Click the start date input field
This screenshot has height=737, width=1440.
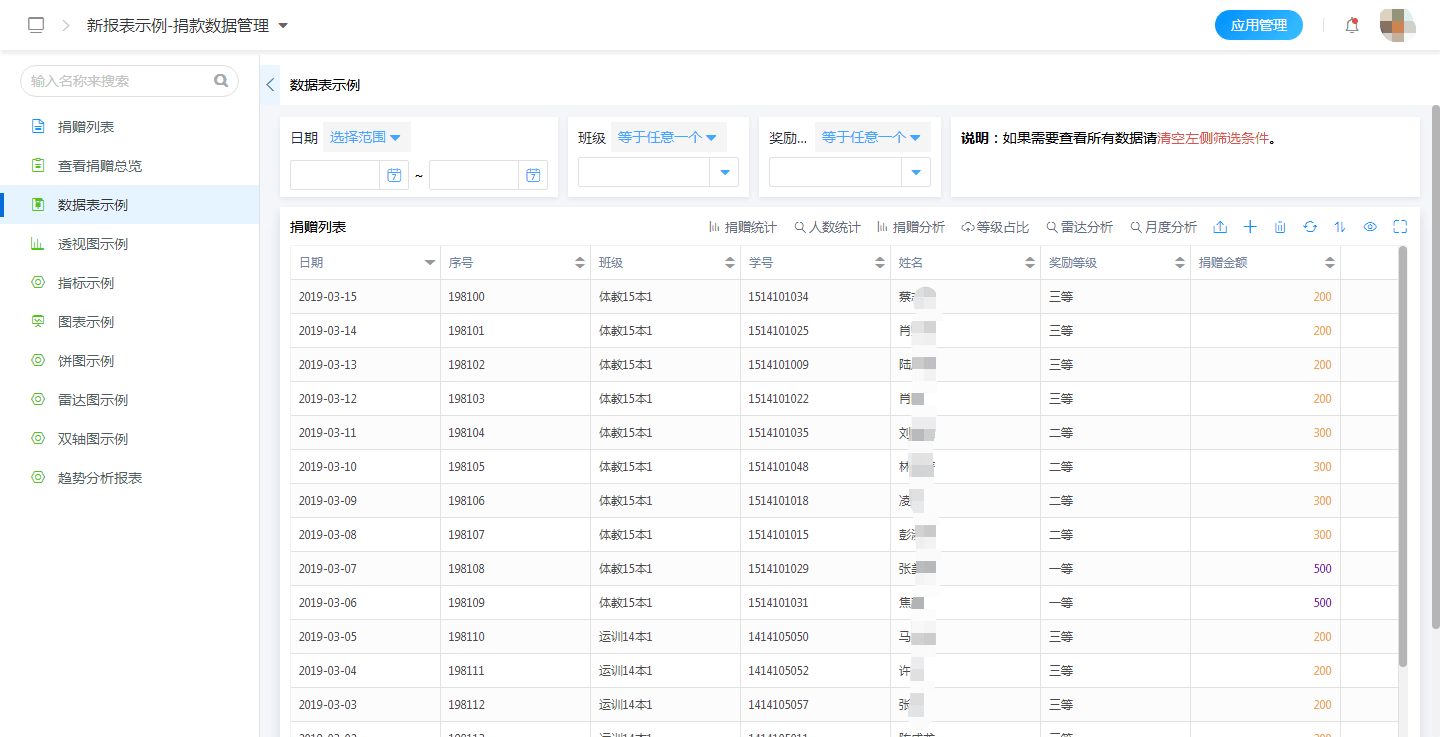pyautogui.click(x=335, y=175)
